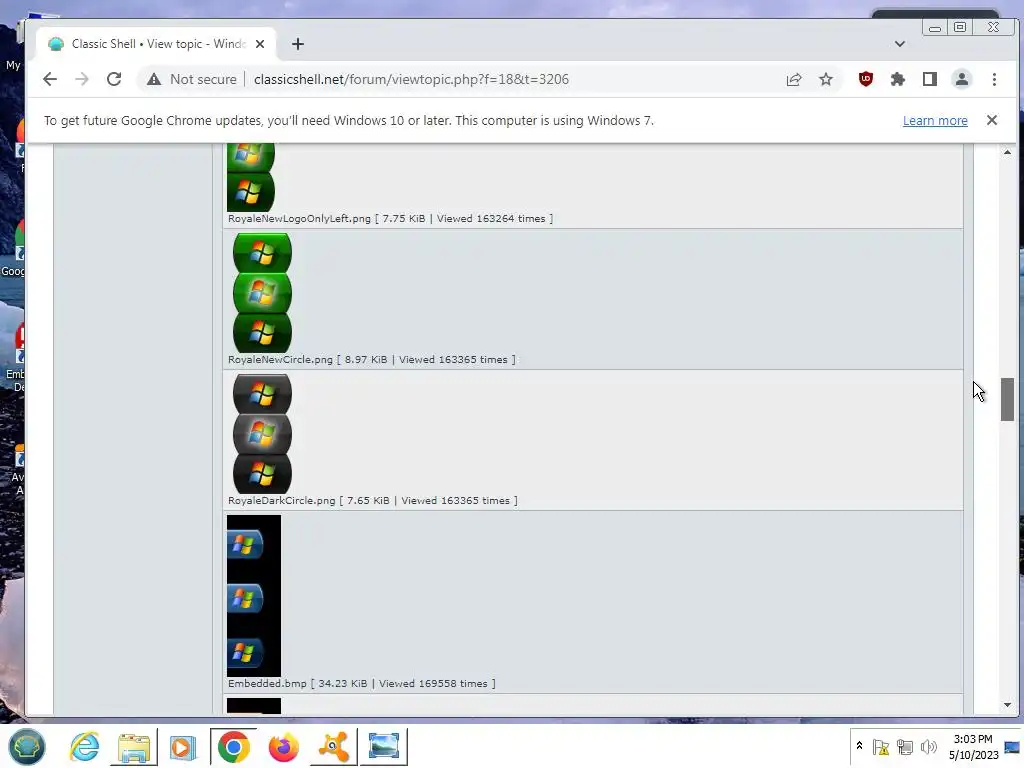This screenshot has width=1024, height=768.
Task: Click the Embedded.bmp caption text
Action: pyautogui.click(x=362, y=684)
